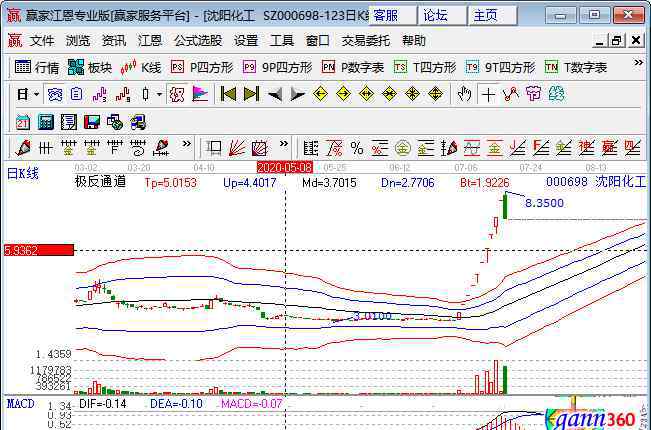651x430 pixels.
Task: Open the candlestick chart type dropdown arrow
Action: tap(159, 95)
